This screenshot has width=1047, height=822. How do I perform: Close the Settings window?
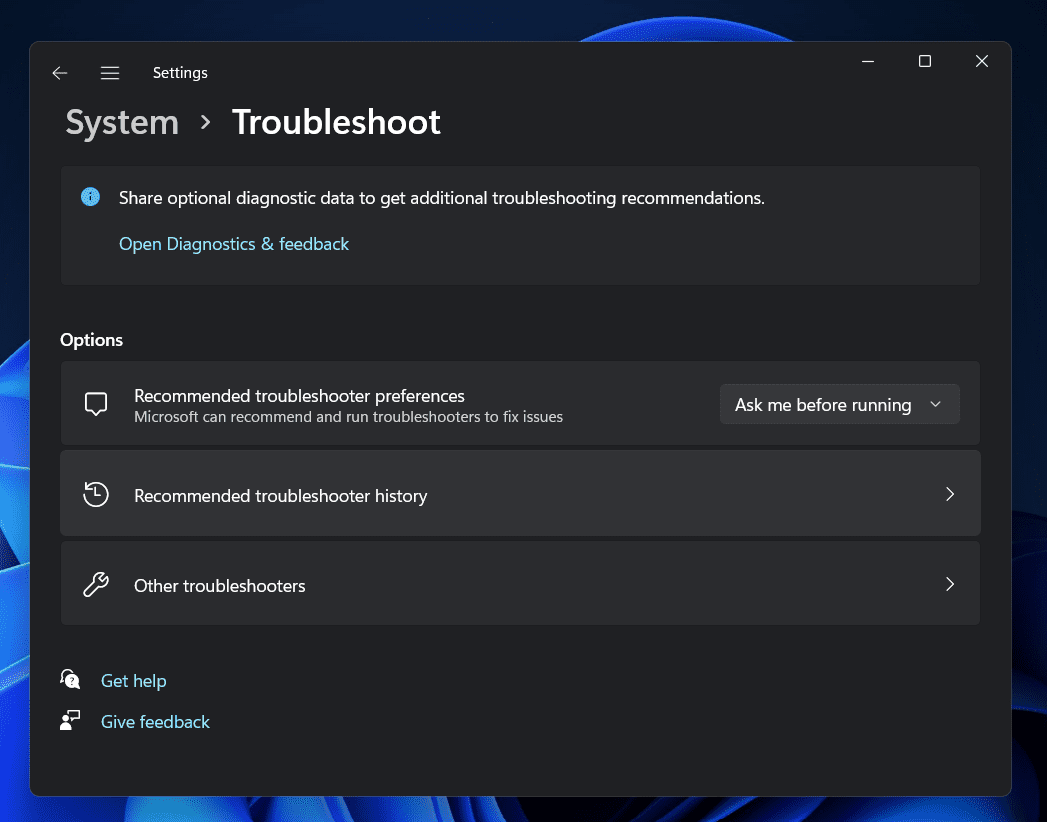coord(982,61)
